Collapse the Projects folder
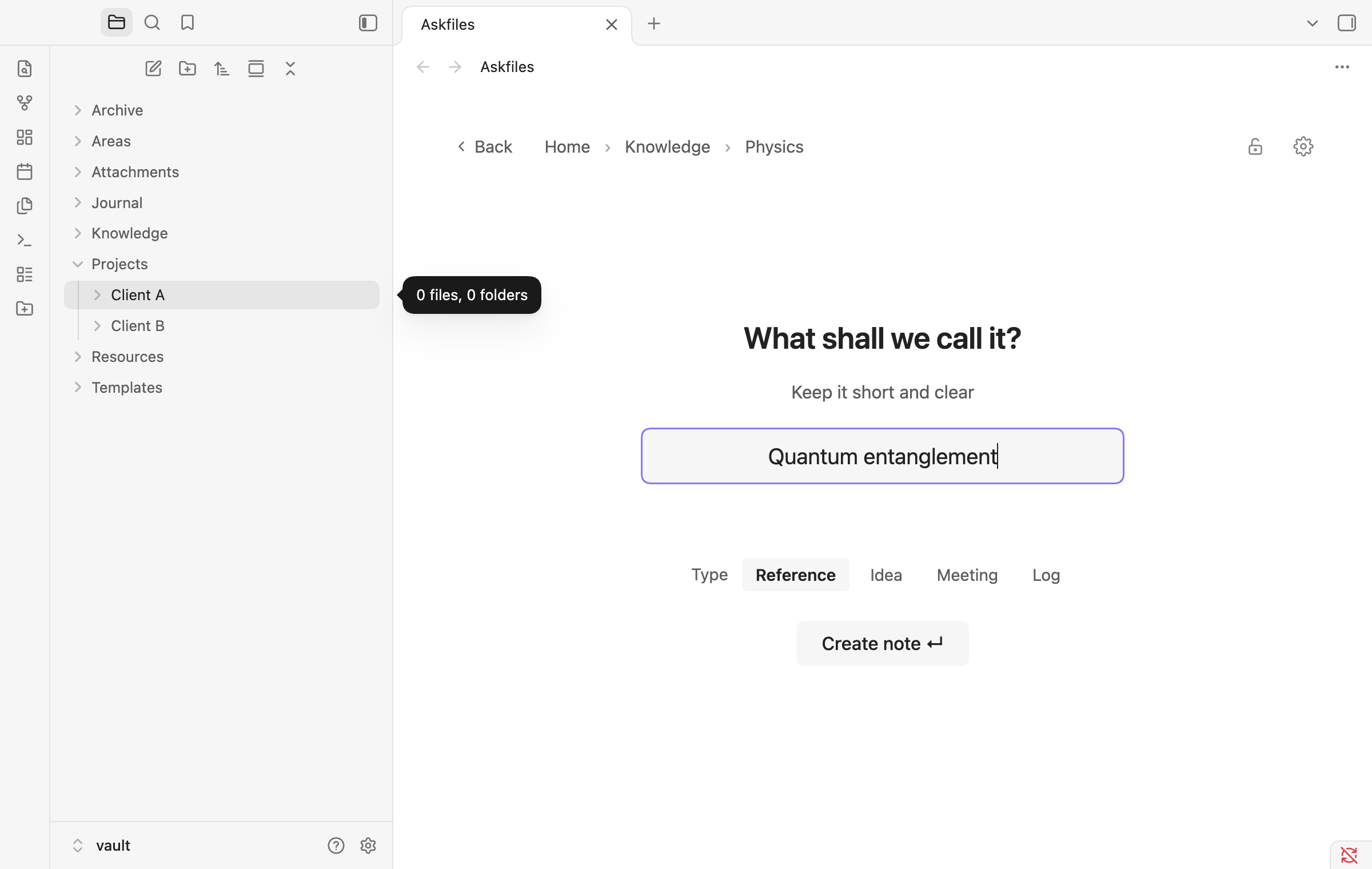The image size is (1372, 869). pyautogui.click(x=78, y=264)
